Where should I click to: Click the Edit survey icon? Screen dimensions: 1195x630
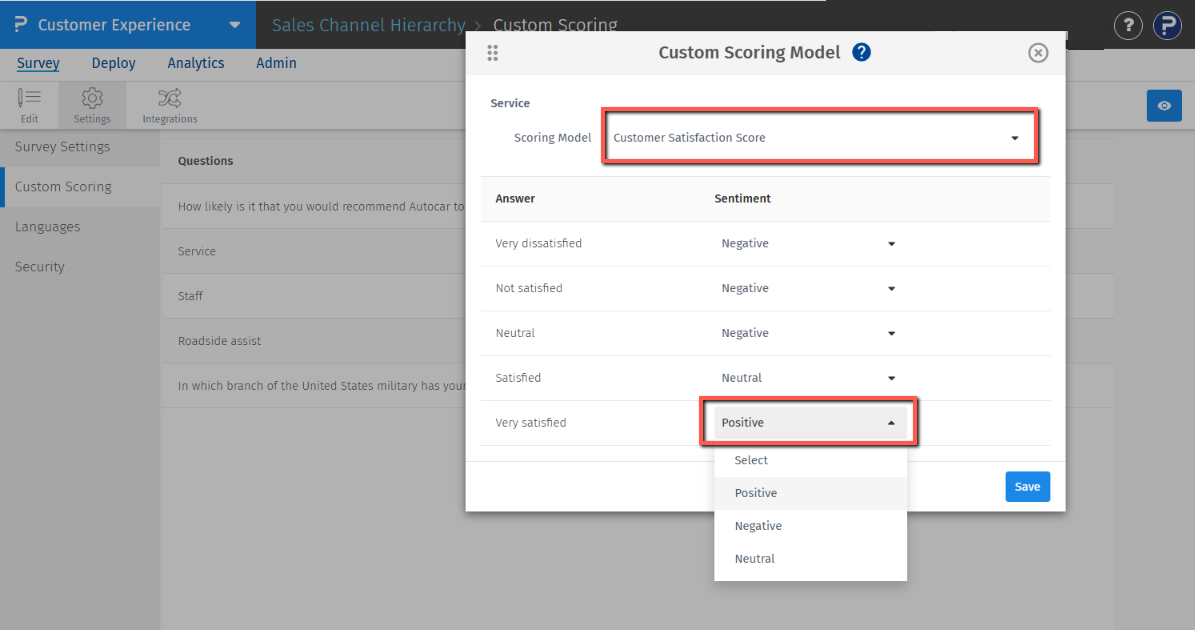coord(29,98)
